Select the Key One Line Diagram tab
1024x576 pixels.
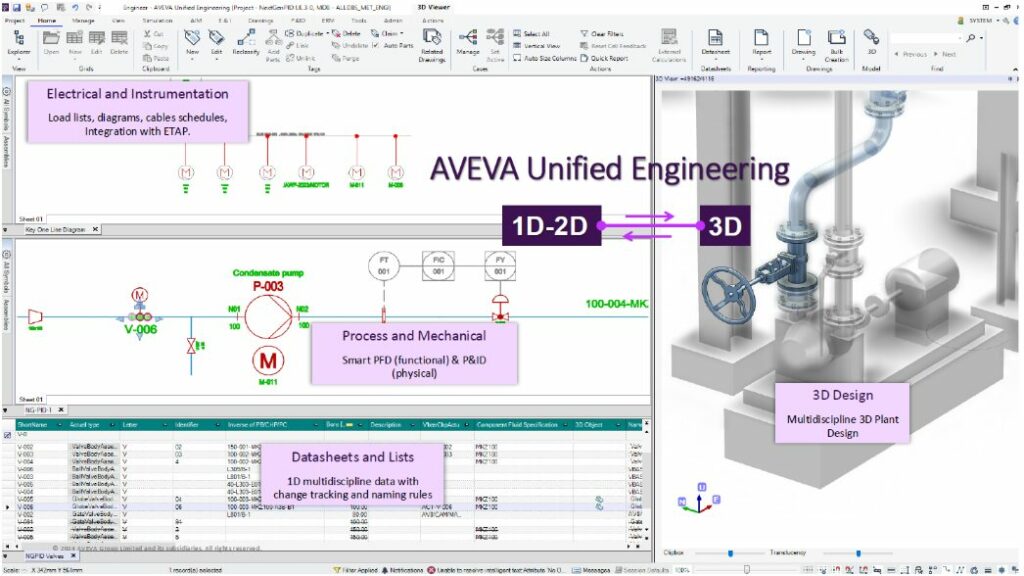[x=55, y=230]
